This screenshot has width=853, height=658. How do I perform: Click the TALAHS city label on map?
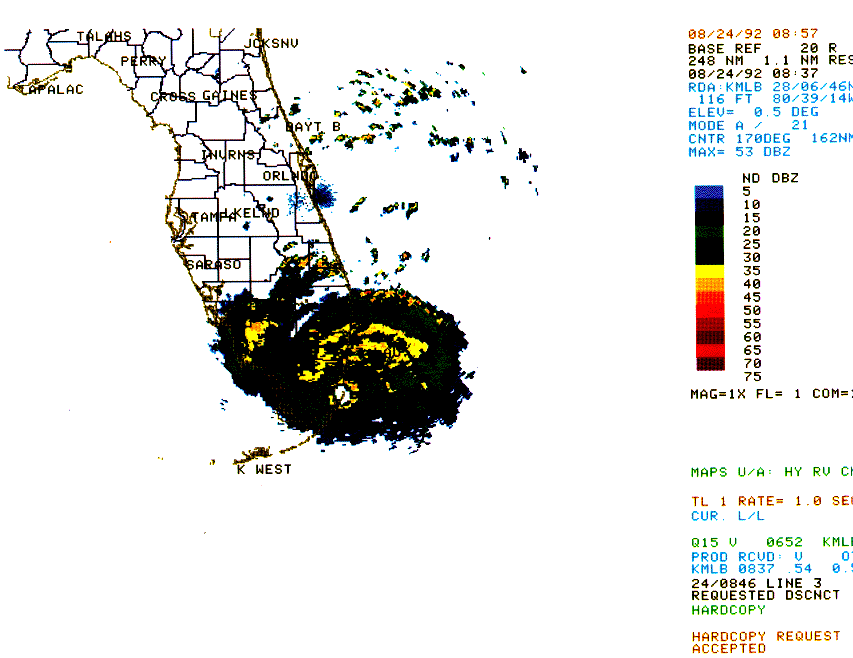pyautogui.click(x=104, y=36)
